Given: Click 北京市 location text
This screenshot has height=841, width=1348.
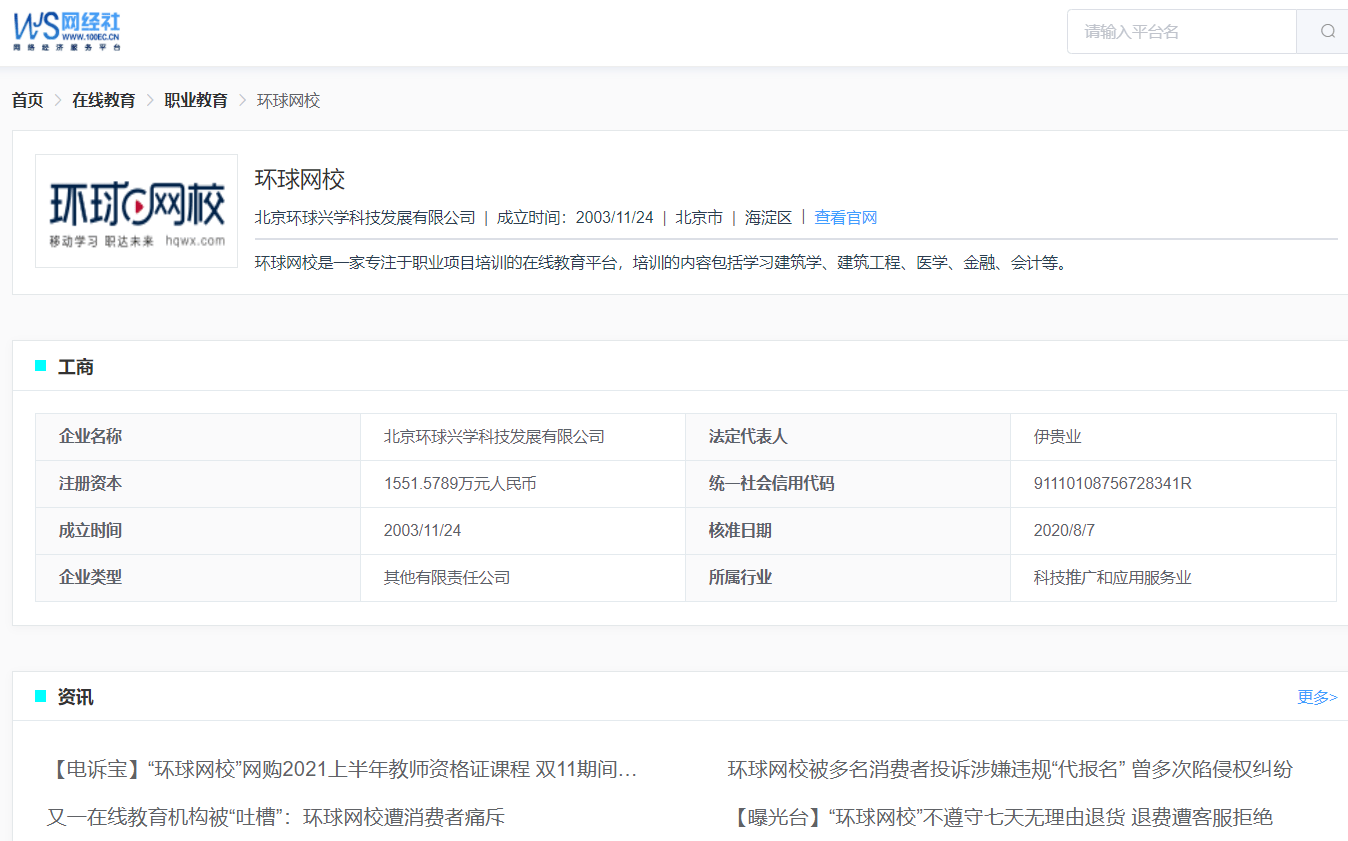Looking at the screenshot, I should [699, 217].
